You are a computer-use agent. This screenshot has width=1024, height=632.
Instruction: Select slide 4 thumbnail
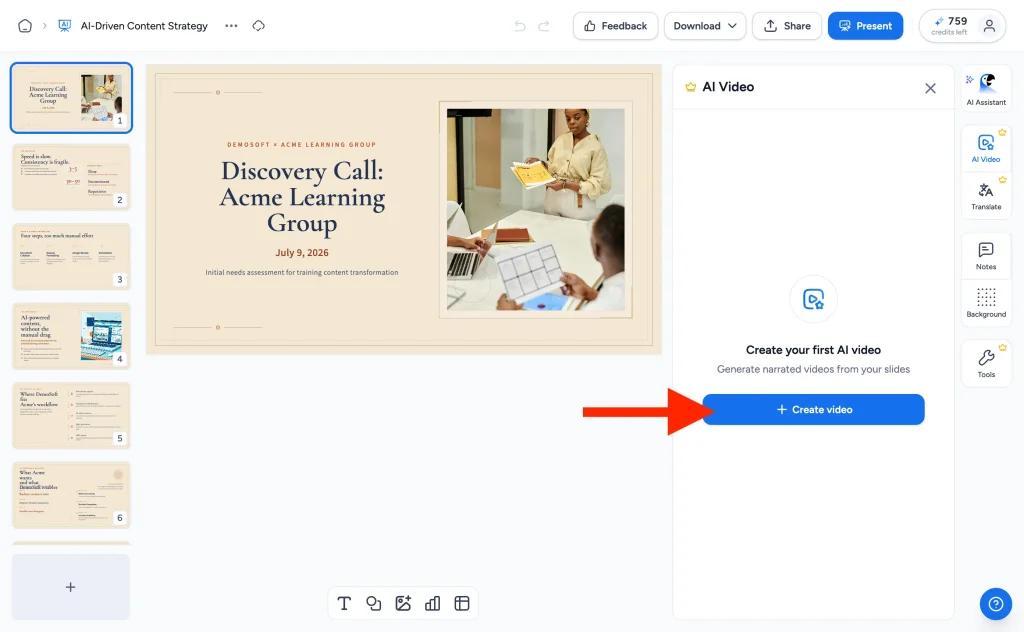coord(71,336)
